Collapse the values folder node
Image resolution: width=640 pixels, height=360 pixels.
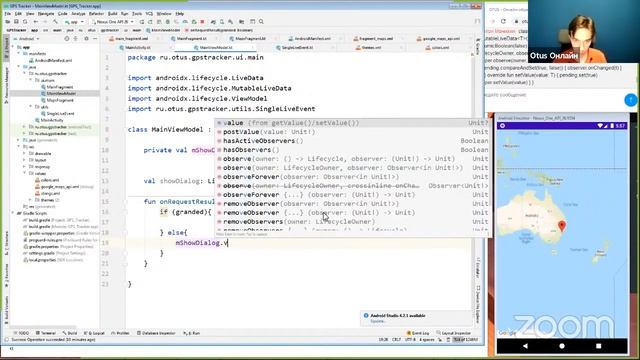point(25,173)
